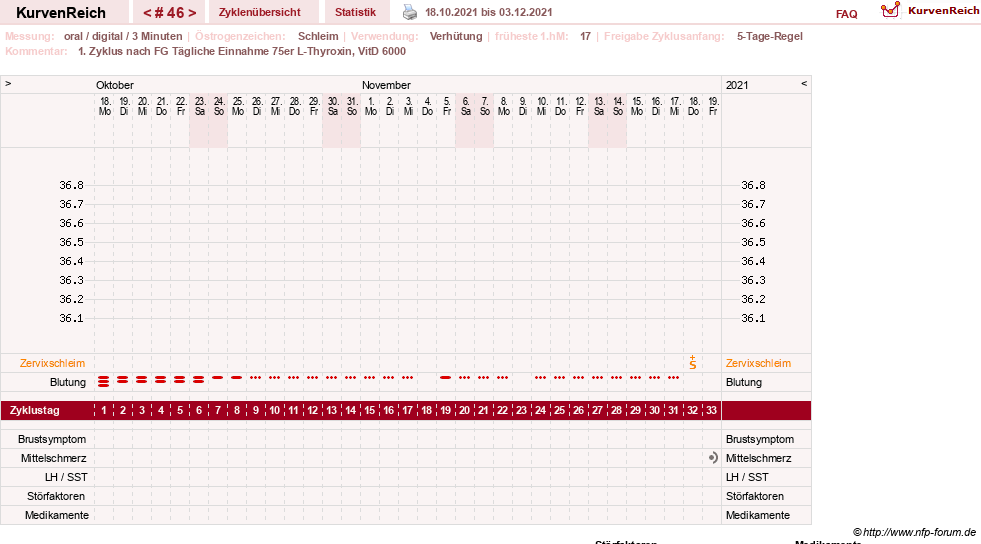Click the spotting dots on cycle day 12
Viewport: 981px width, 544px height.
[x=313, y=378]
